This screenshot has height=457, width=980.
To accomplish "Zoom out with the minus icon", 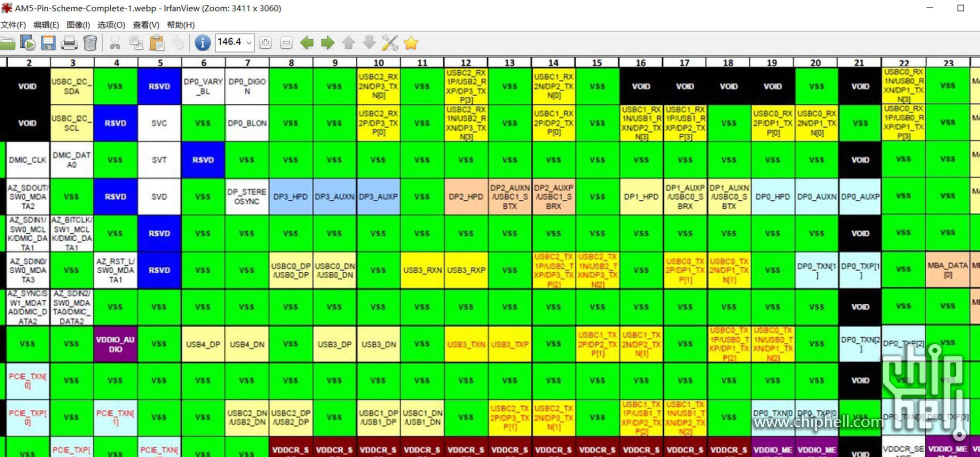I will click(286, 43).
